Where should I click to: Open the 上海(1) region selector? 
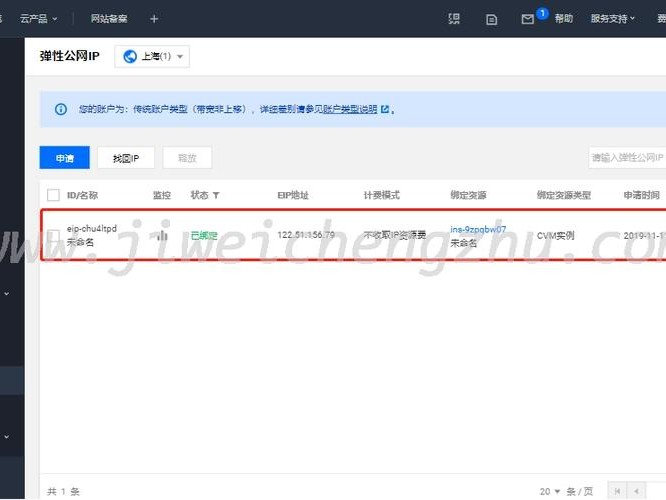(x=152, y=56)
